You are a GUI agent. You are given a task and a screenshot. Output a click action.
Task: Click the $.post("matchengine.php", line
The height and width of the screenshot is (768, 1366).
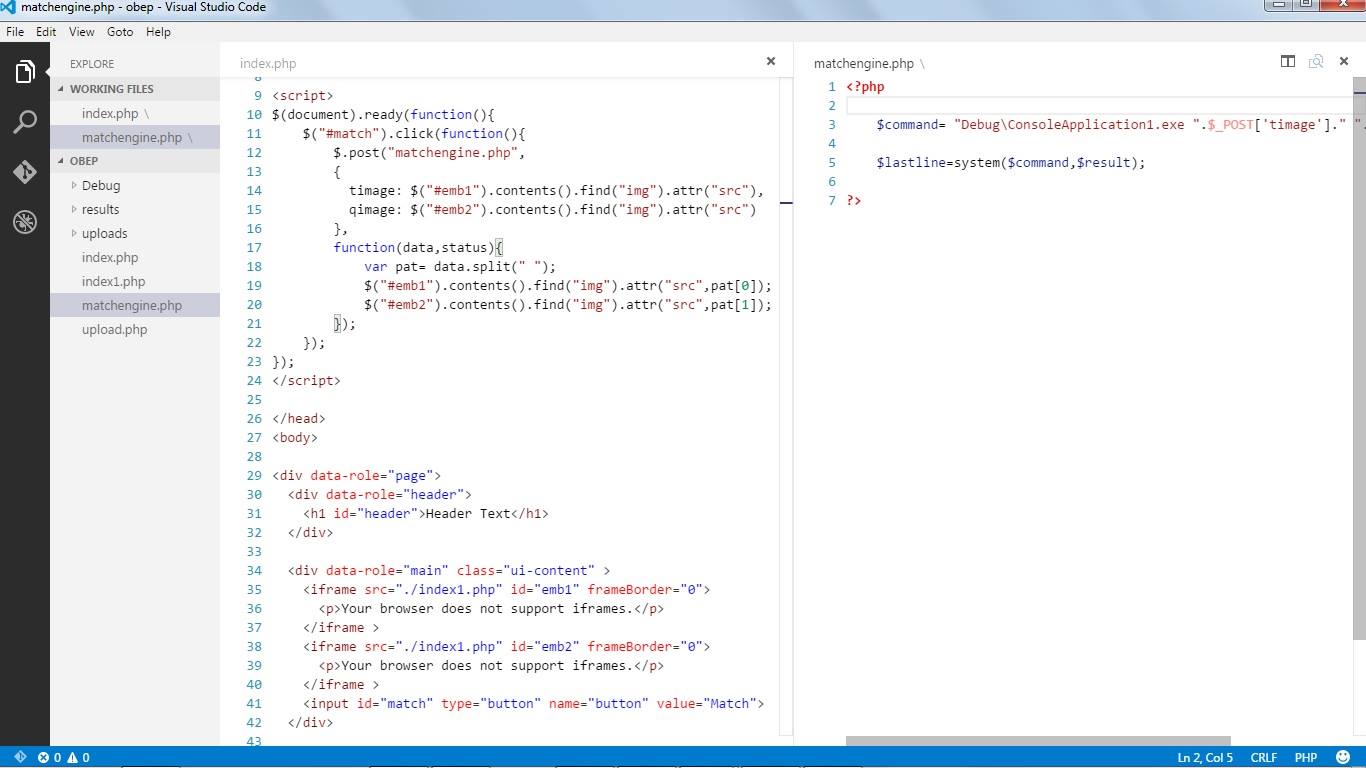point(429,152)
